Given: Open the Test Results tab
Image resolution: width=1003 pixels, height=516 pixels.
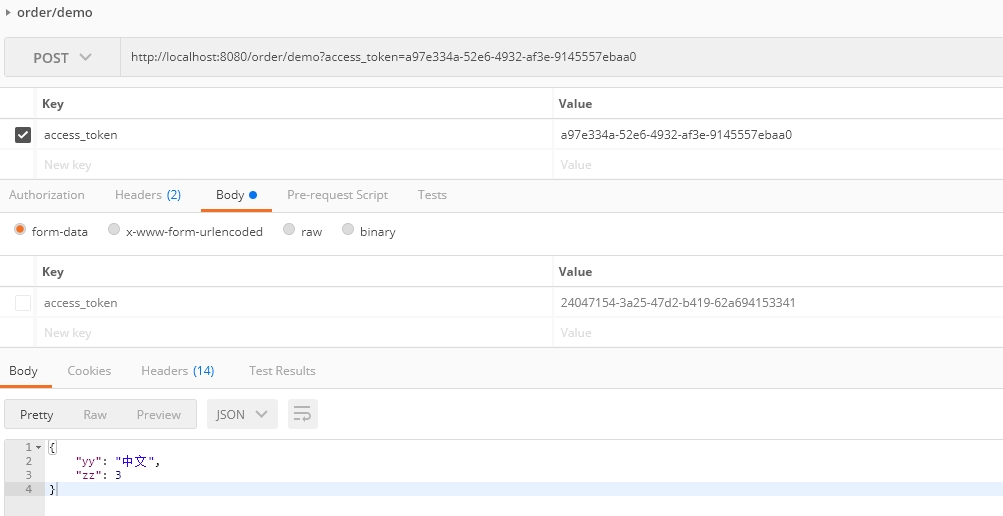Looking at the screenshot, I should [x=282, y=371].
